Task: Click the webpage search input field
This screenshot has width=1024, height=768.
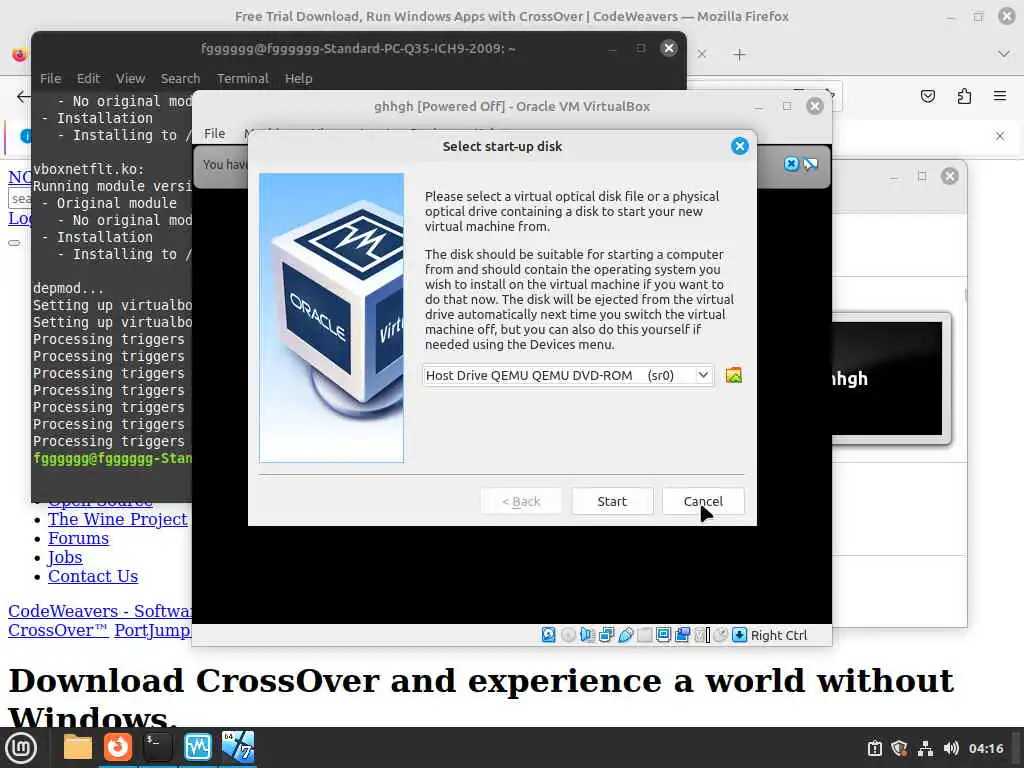Action: click(x=20, y=199)
